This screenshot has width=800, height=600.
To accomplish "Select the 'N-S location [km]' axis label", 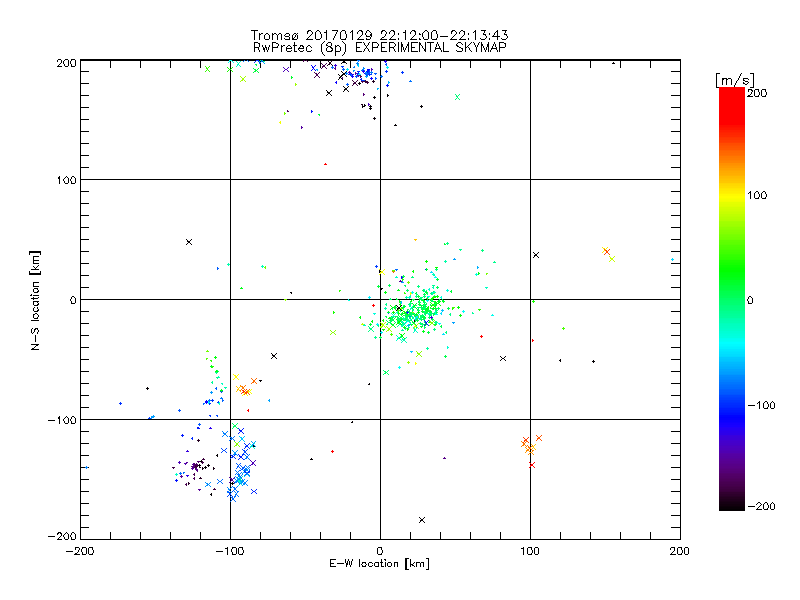I will [x=35, y=301].
